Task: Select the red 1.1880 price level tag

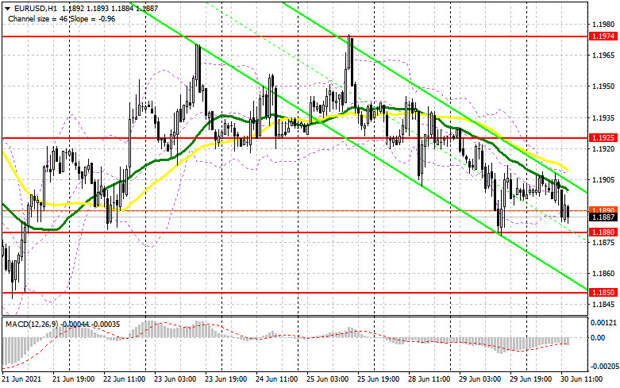Action: point(603,232)
